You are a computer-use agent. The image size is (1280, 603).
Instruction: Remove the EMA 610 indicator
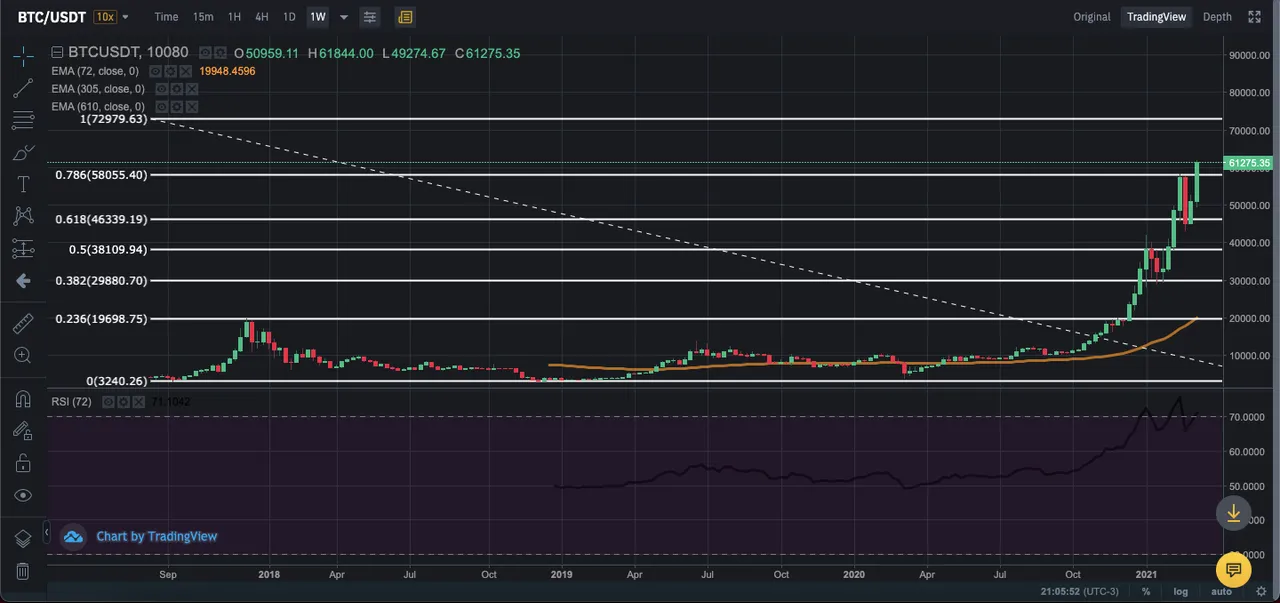192,106
